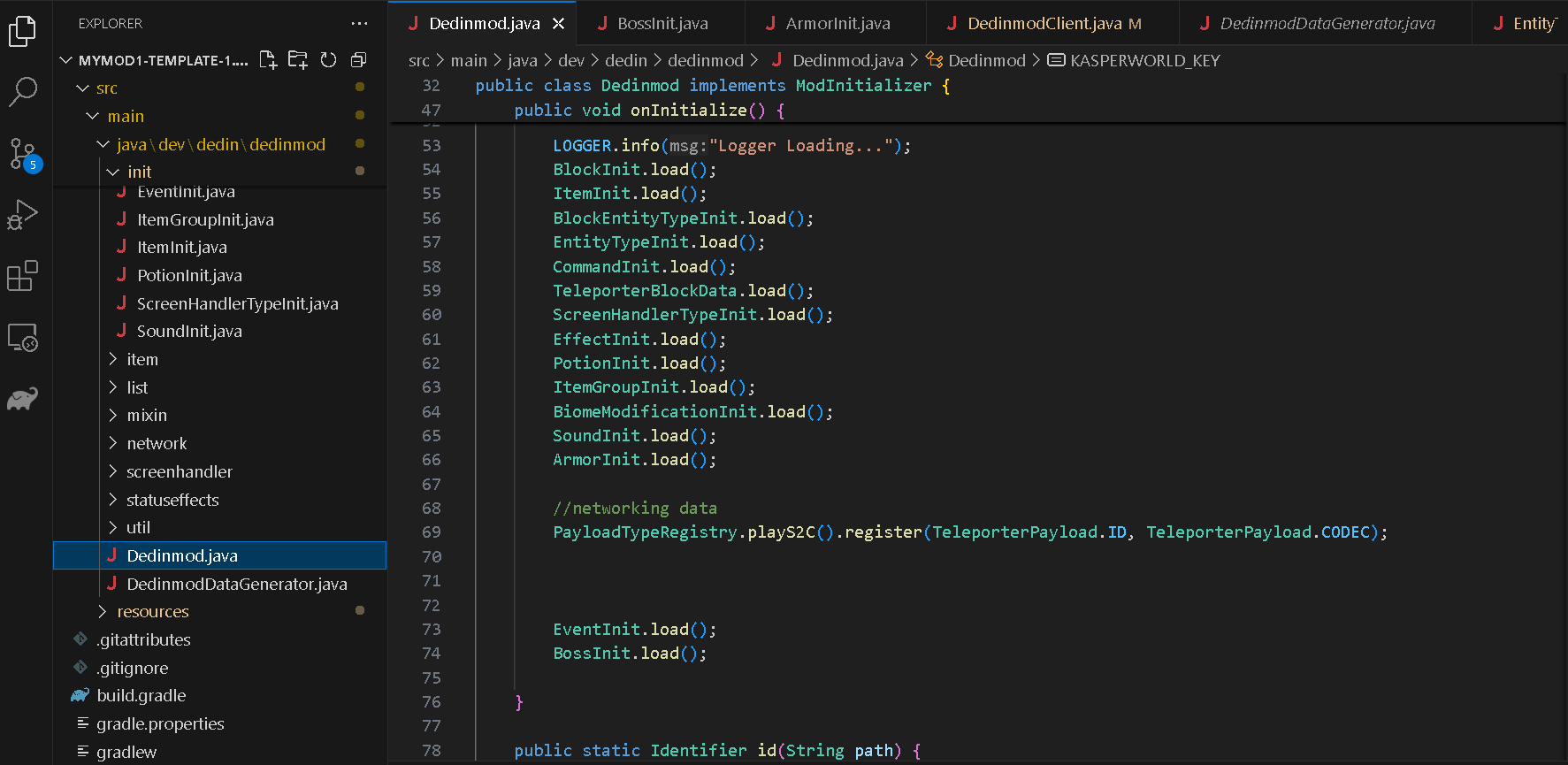This screenshot has width=1568, height=765.
Task: Click on BossInit.load() code line
Action: point(629,654)
